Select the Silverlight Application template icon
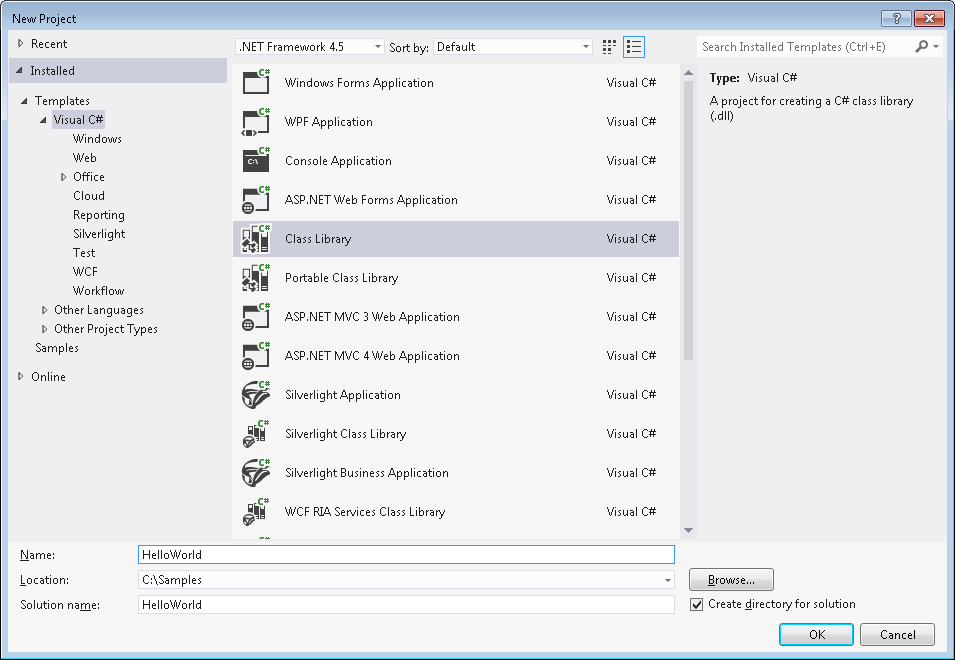 pyautogui.click(x=256, y=395)
